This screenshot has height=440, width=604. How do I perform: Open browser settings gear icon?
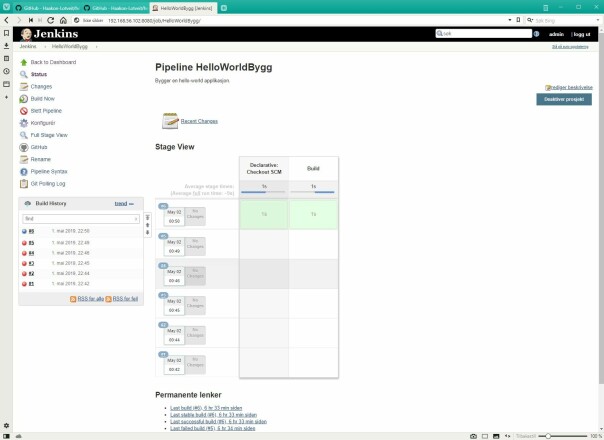pos(7,425)
